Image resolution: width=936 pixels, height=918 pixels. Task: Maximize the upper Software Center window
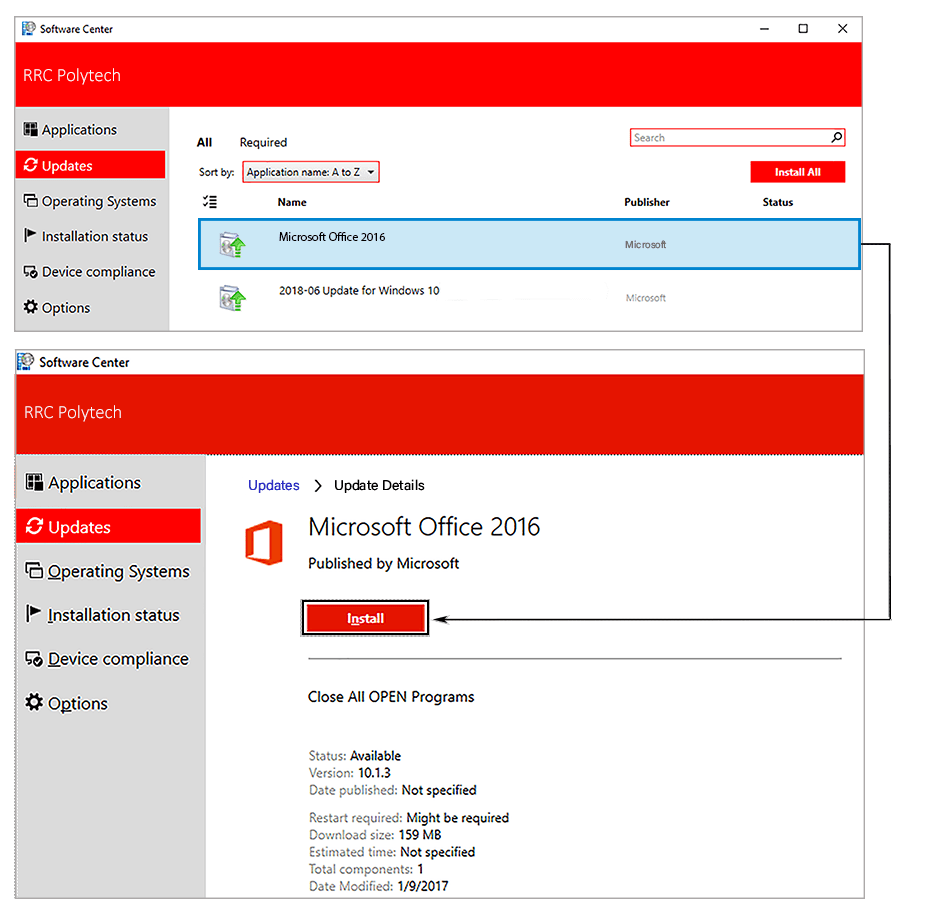click(x=803, y=29)
